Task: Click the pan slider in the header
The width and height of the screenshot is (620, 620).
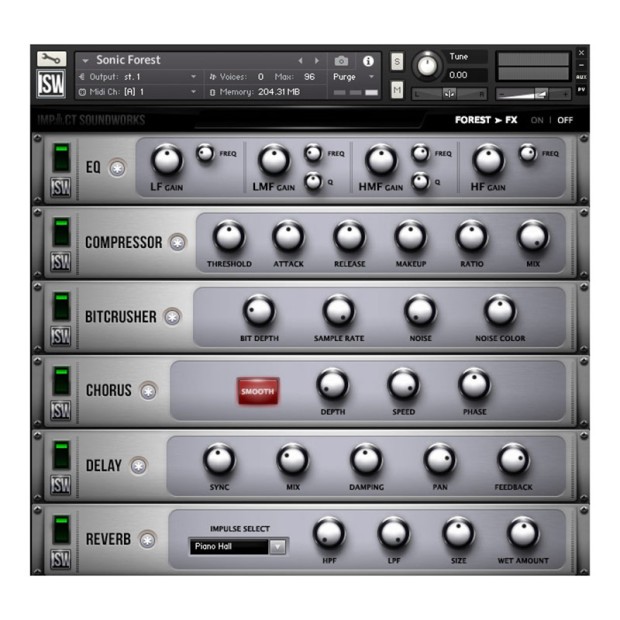Action: coord(449,94)
